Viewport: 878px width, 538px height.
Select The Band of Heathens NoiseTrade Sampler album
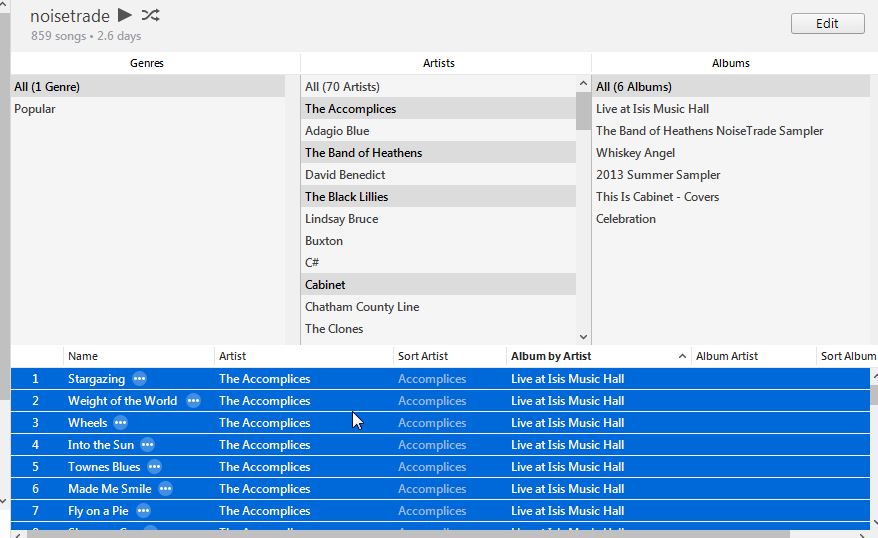click(x=731, y=130)
